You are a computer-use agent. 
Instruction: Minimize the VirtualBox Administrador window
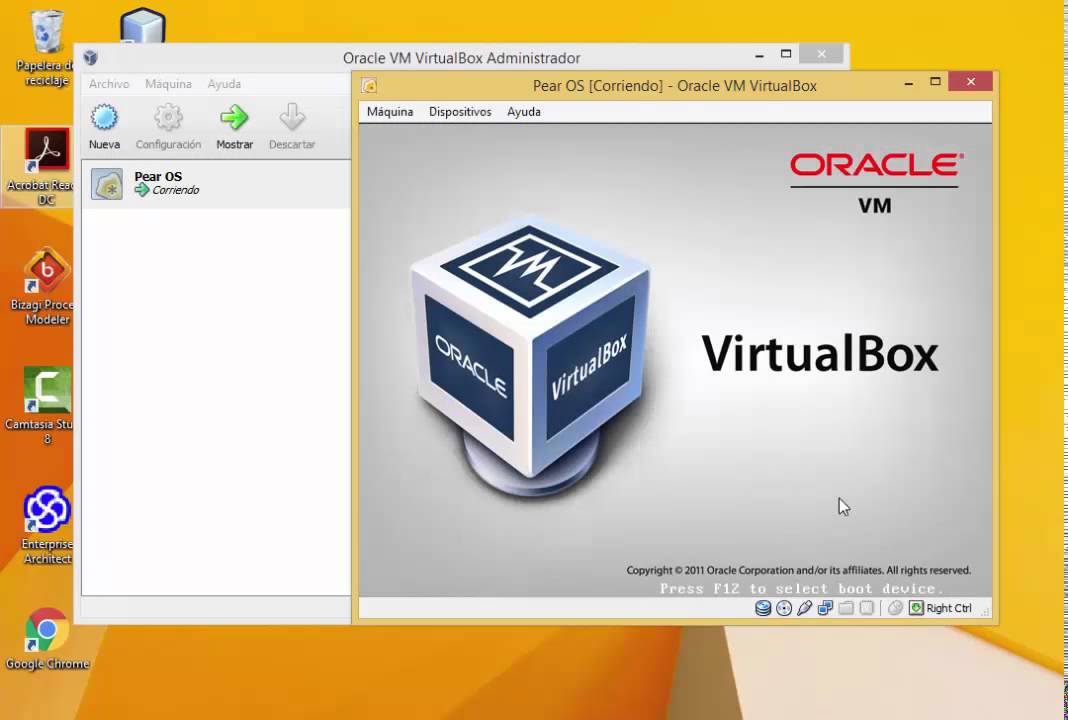click(x=759, y=54)
